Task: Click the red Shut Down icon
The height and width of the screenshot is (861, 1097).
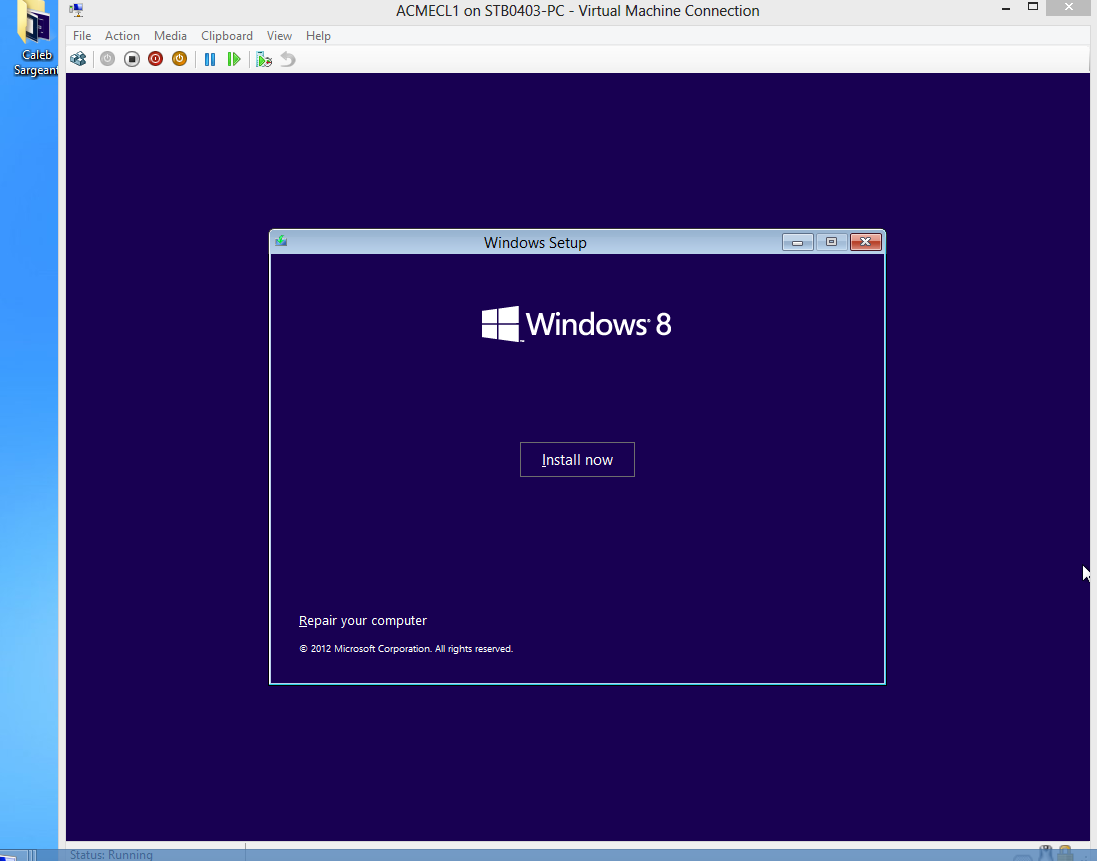Action: click(155, 59)
